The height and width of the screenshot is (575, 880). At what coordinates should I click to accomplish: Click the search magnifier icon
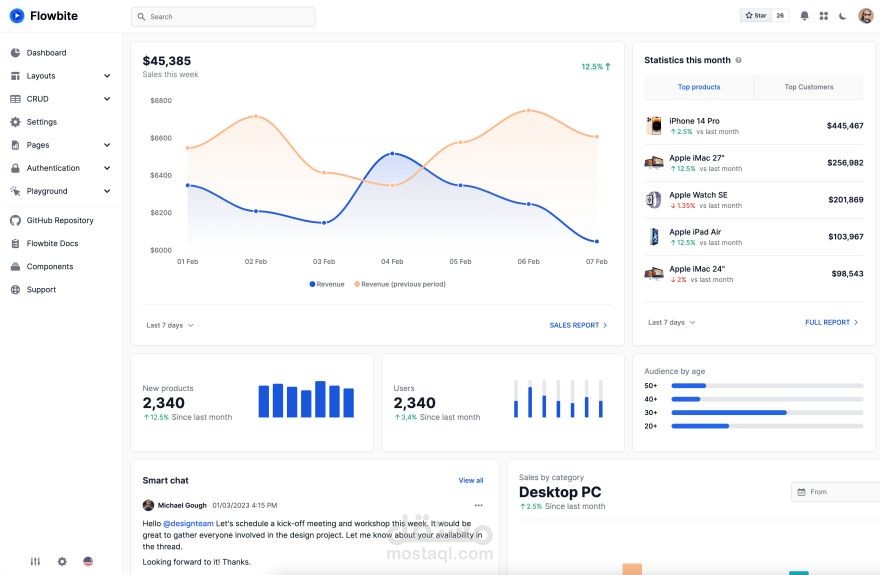tap(141, 17)
